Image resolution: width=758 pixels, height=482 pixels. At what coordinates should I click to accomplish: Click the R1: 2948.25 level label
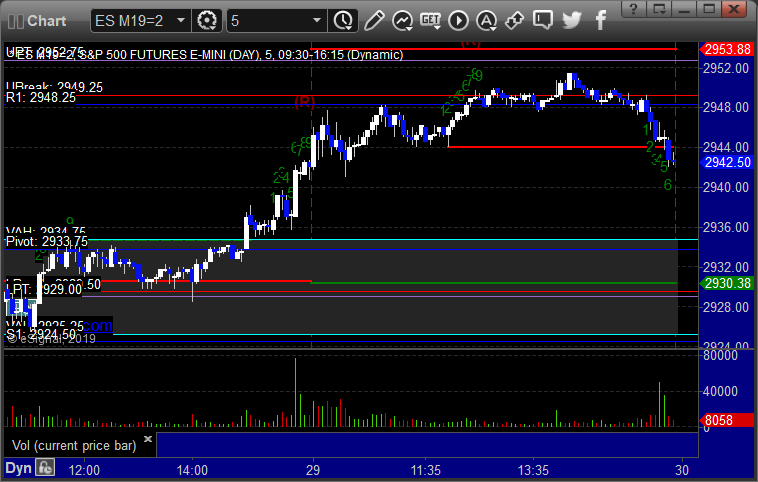click(x=41, y=98)
